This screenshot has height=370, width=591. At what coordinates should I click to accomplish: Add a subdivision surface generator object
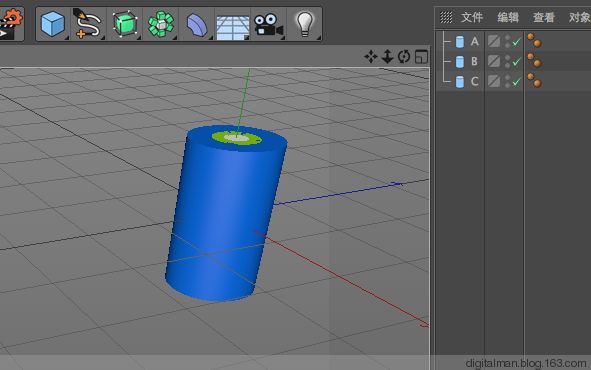(125, 24)
